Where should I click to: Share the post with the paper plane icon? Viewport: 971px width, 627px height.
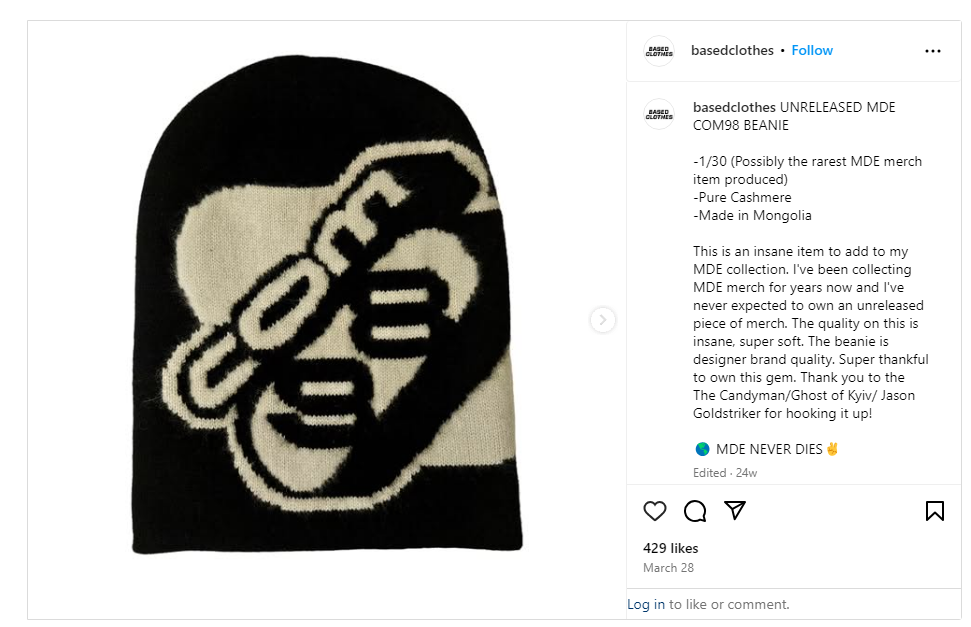pos(735,511)
